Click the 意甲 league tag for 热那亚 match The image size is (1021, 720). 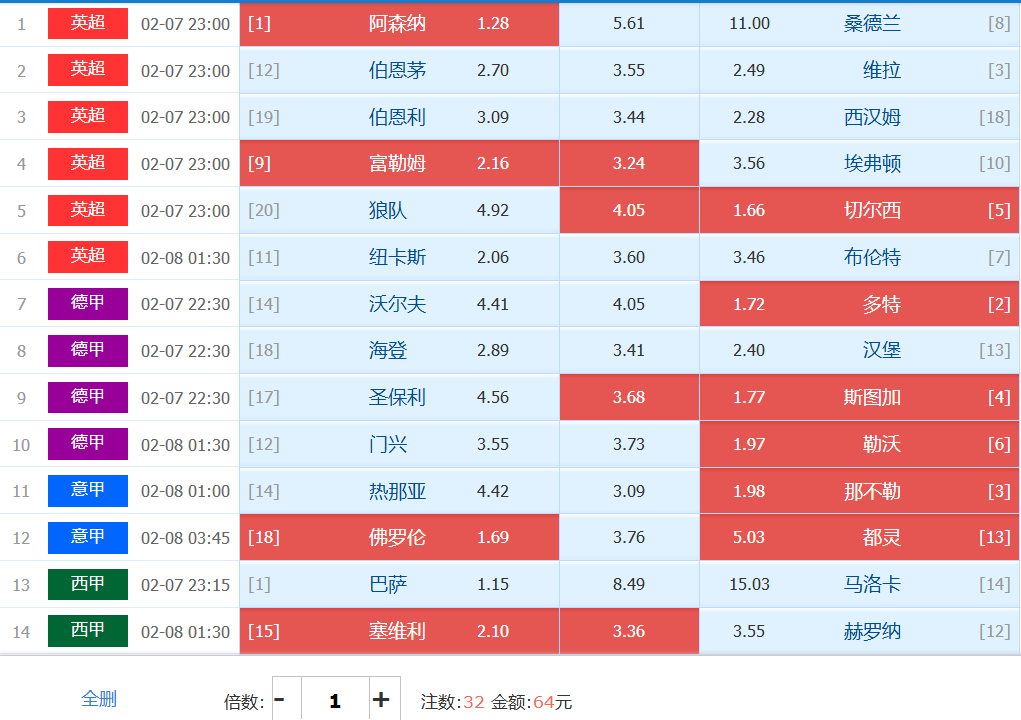click(x=88, y=490)
